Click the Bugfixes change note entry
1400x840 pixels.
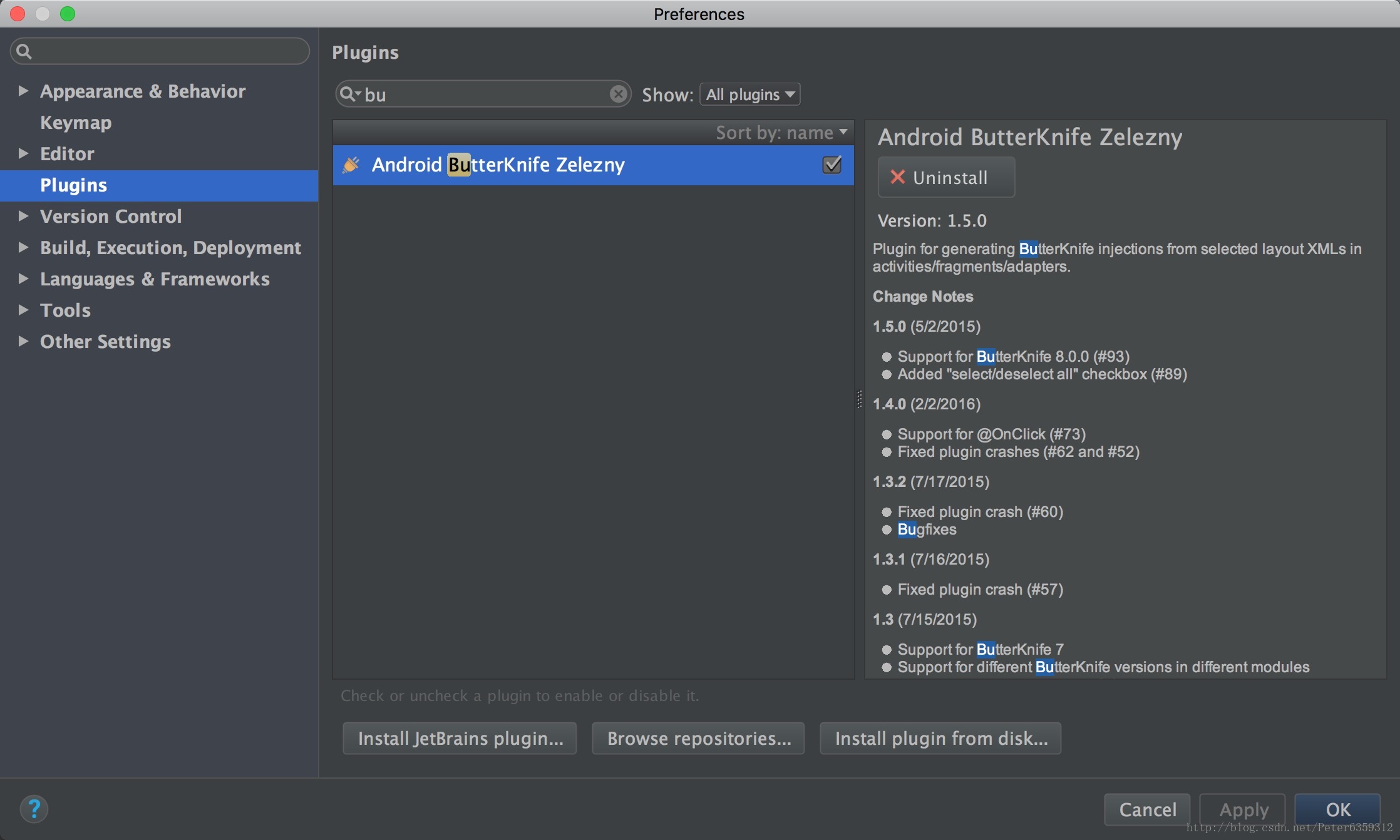pyautogui.click(x=927, y=529)
